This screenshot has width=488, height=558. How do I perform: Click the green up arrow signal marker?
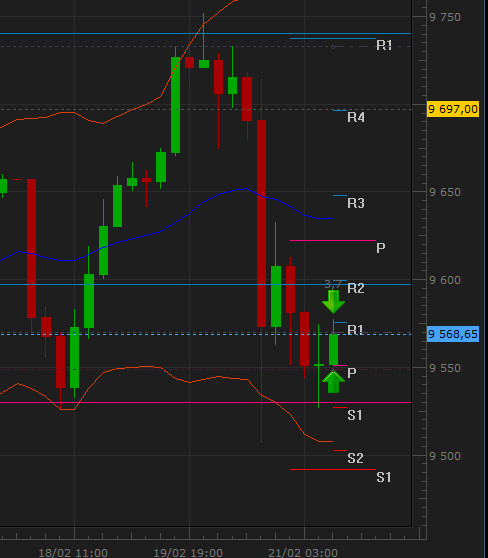coord(333,381)
